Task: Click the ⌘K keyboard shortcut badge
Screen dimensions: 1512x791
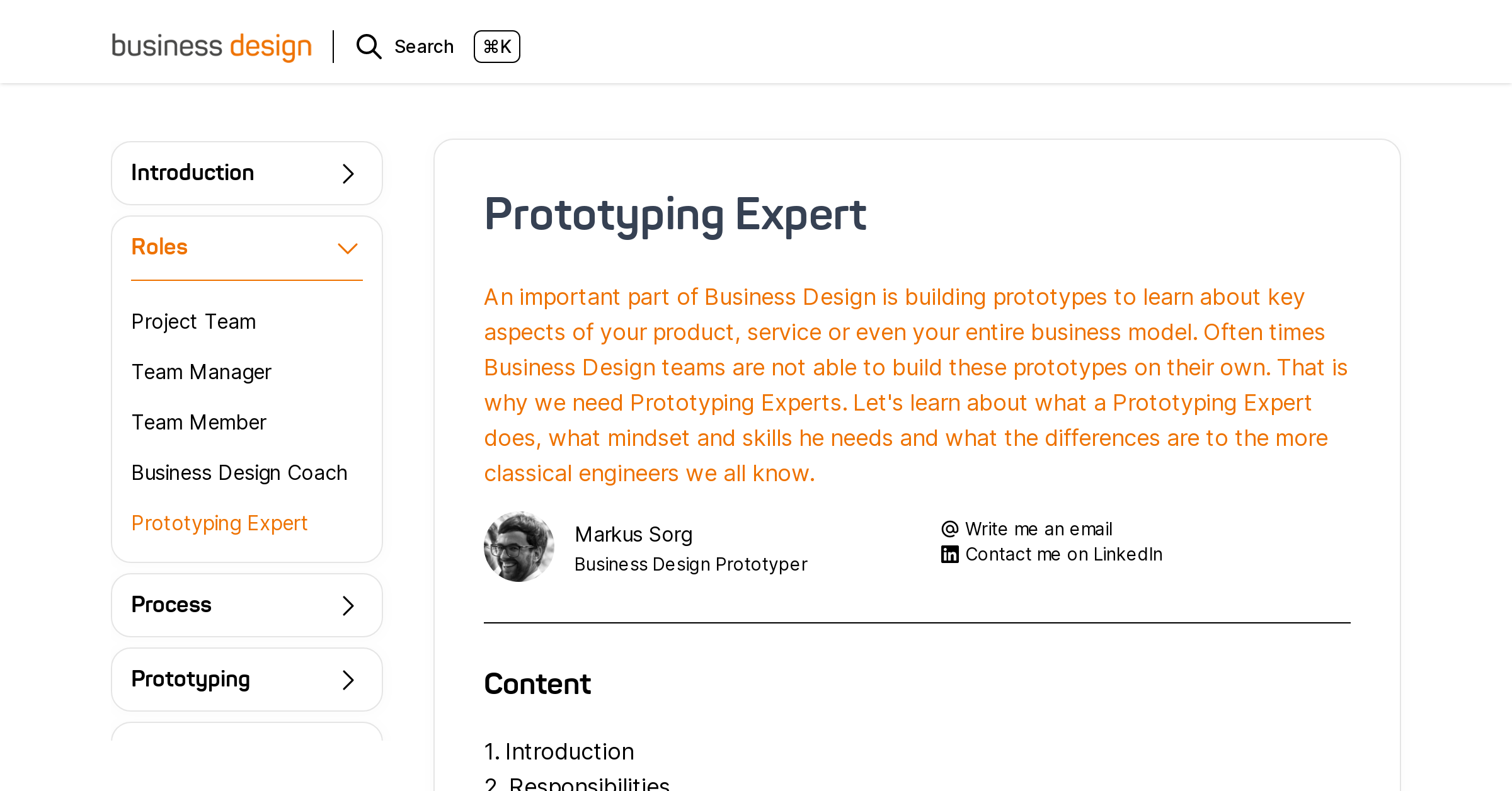Action: [497, 46]
